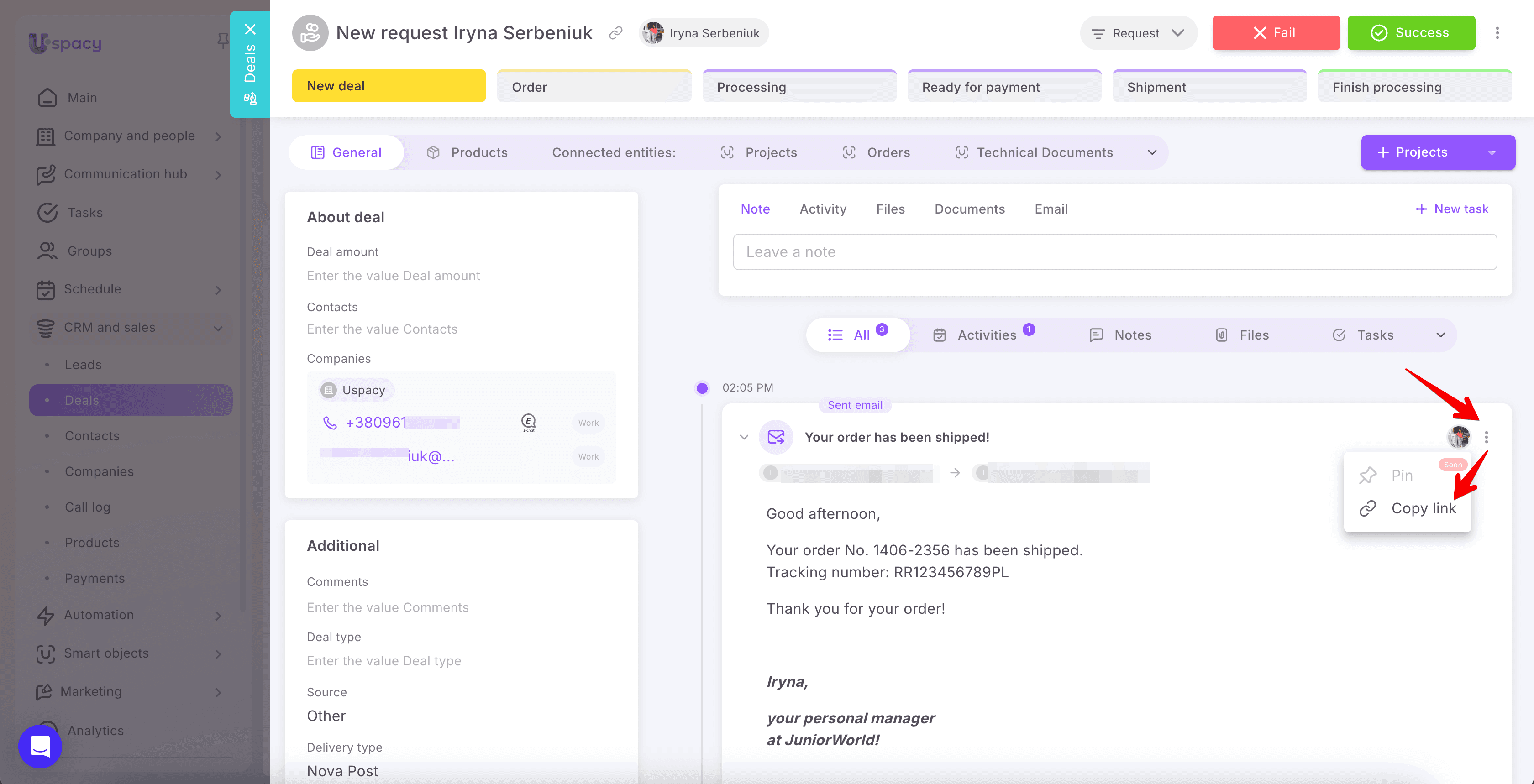1534x784 pixels.
Task: Expand Communication hub menu
Action: pos(218,174)
